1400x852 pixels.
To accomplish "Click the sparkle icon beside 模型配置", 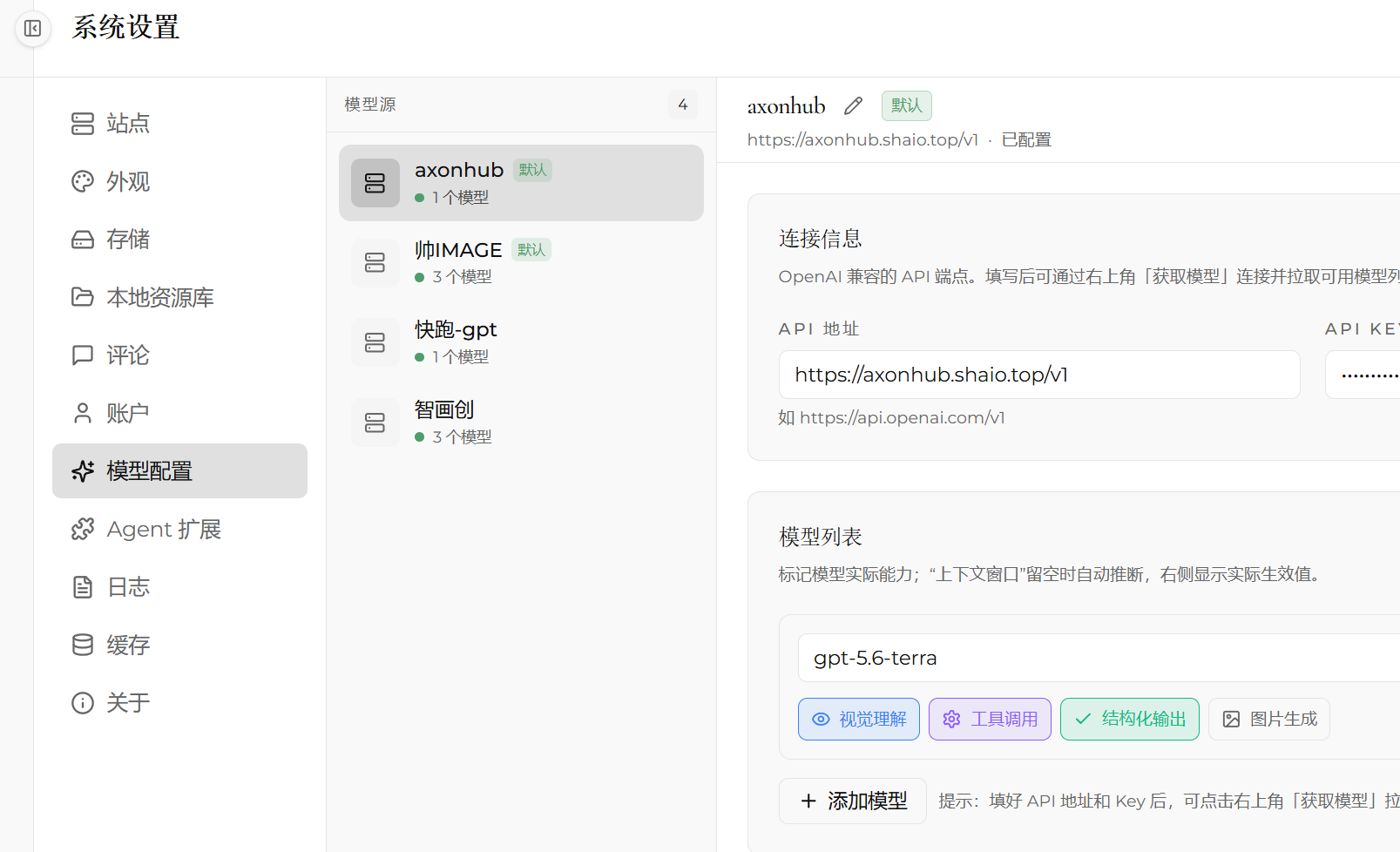I will [83, 471].
